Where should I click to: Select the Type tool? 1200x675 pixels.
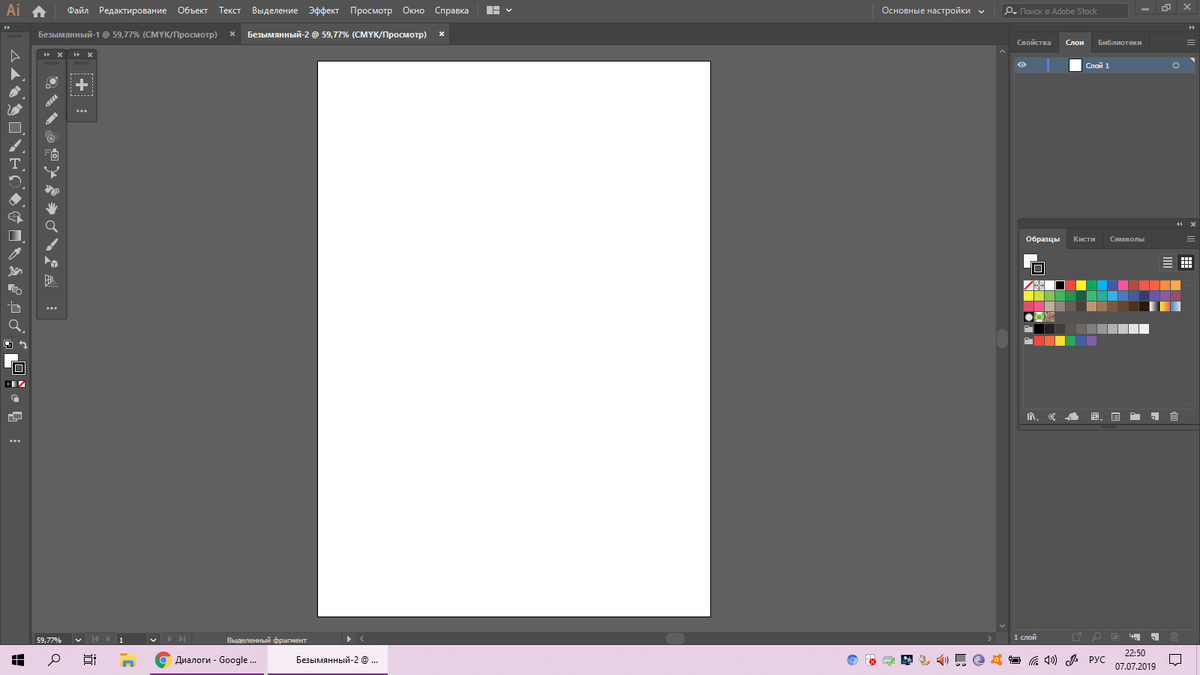click(x=15, y=164)
